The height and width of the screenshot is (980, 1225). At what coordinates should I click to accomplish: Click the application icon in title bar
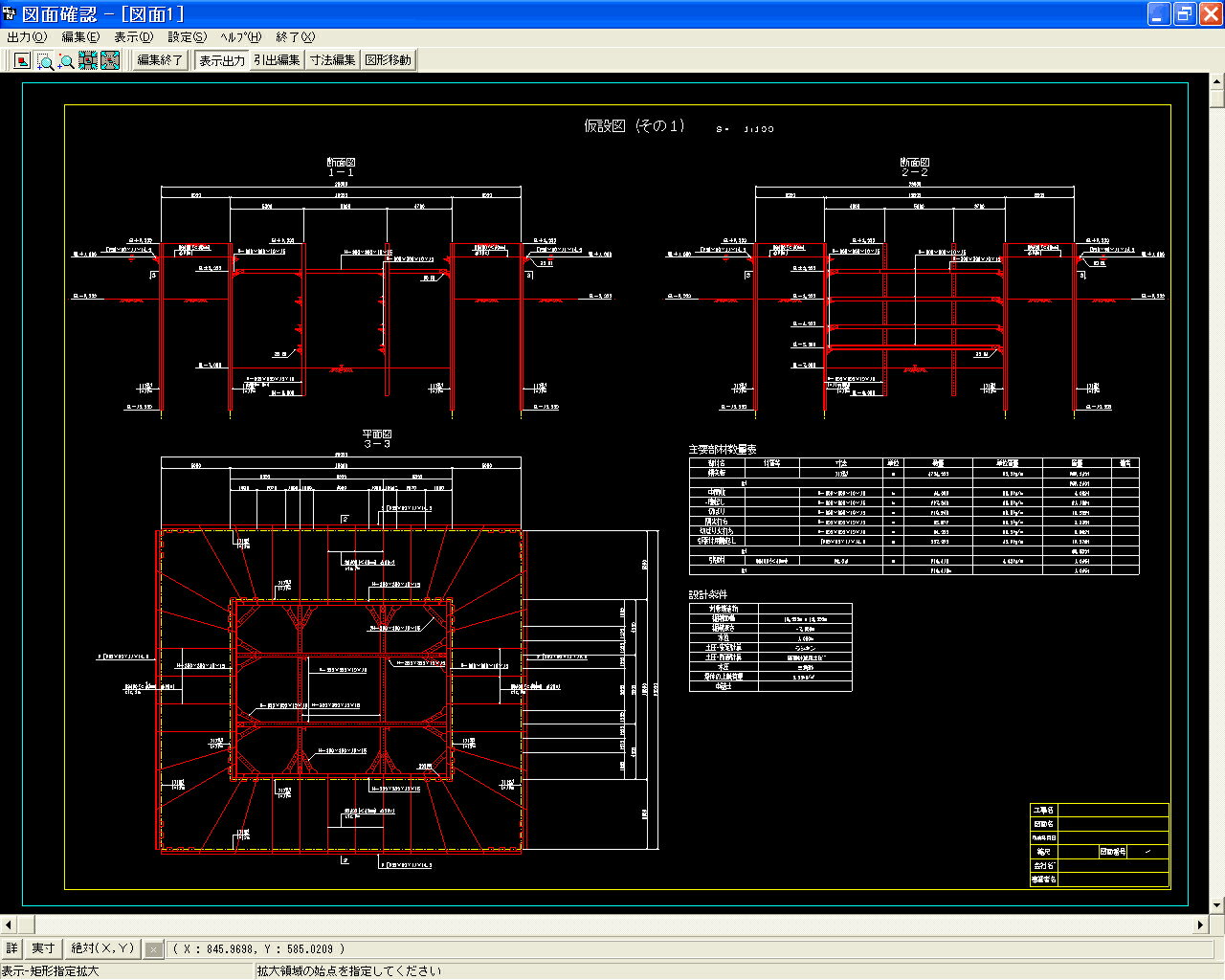pyautogui.click(x=10, y=13)
